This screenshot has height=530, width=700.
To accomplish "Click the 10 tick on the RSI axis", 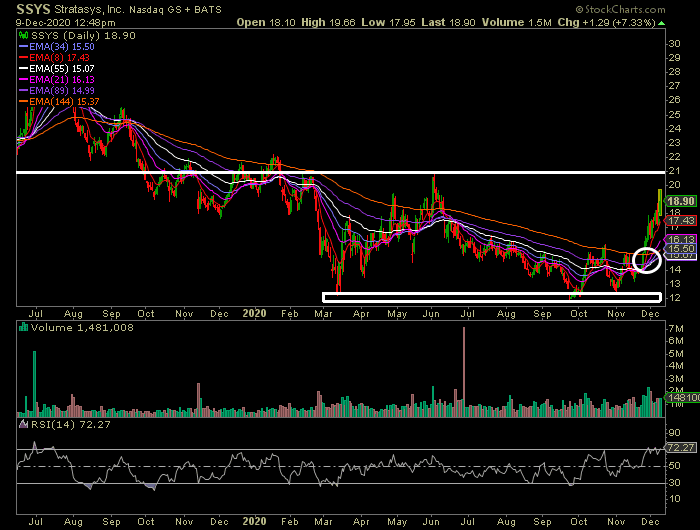I will 675,499.
